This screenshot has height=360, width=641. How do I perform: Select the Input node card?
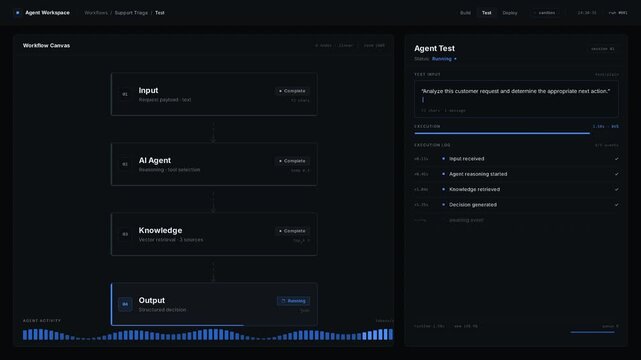[x=214, y=94]
